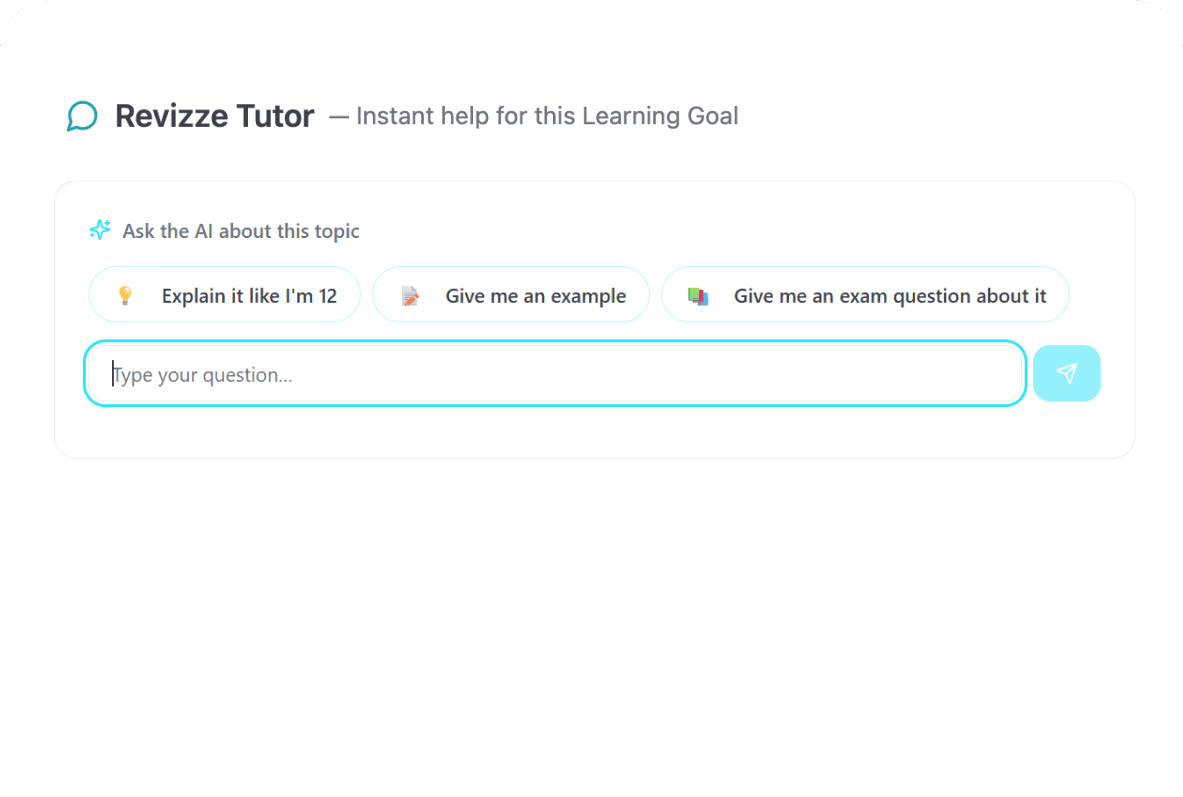Click the text cursor at the input's start
Image resolution: width=1183 pixels, height=797 pixels.
(112, 374)
